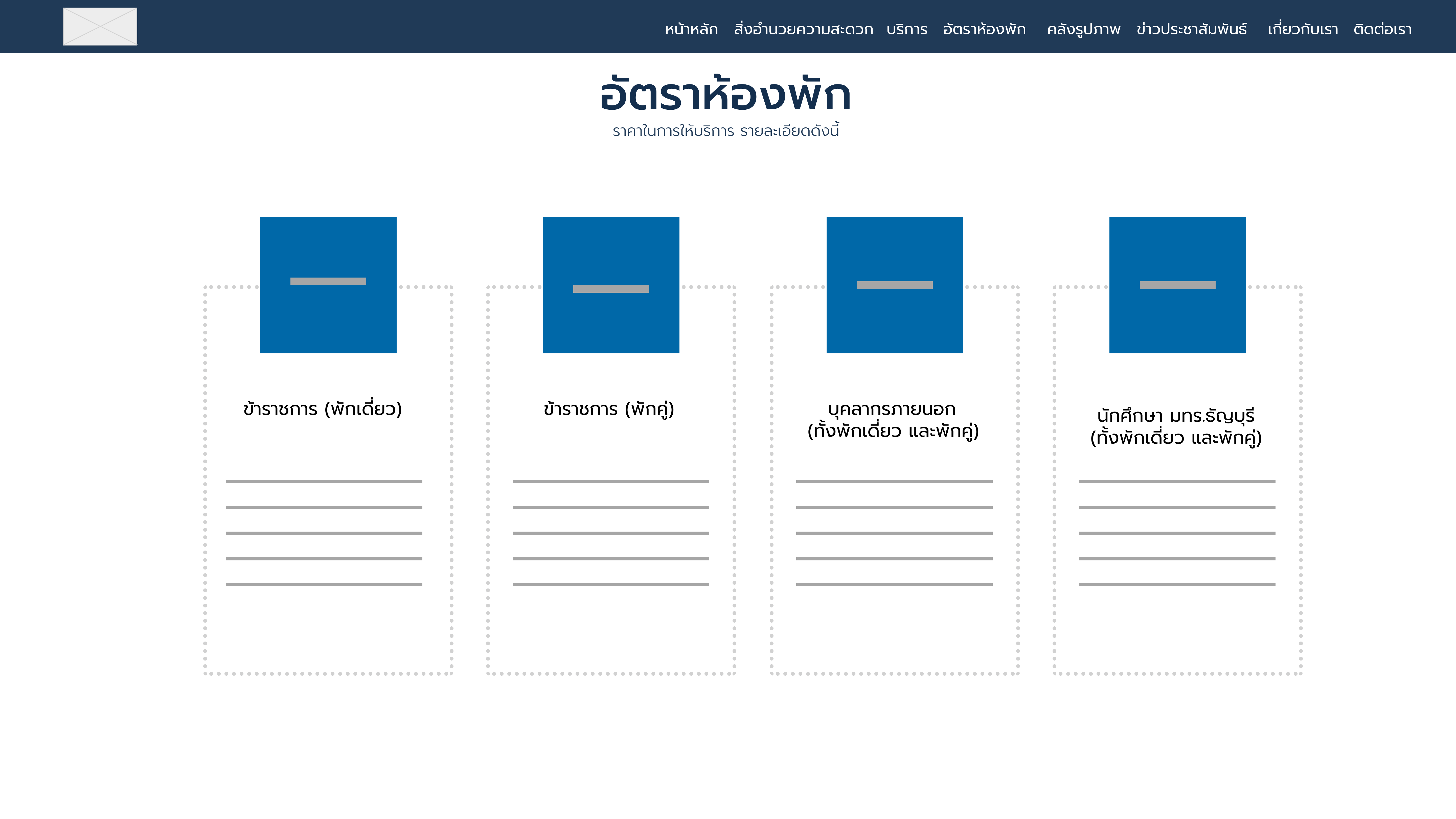
Task: Open เกี่ยวกับเรา page link
Action: [1303, 29]
